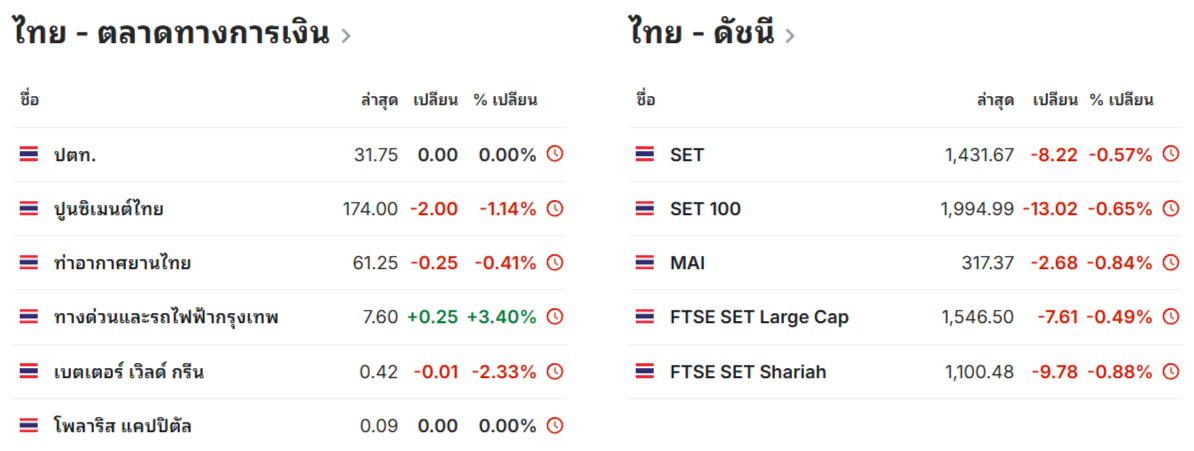This screenshot has height=451, width=1194.
Task: Click the Thai flag icon beside SET 100
Action: point(644,209)
